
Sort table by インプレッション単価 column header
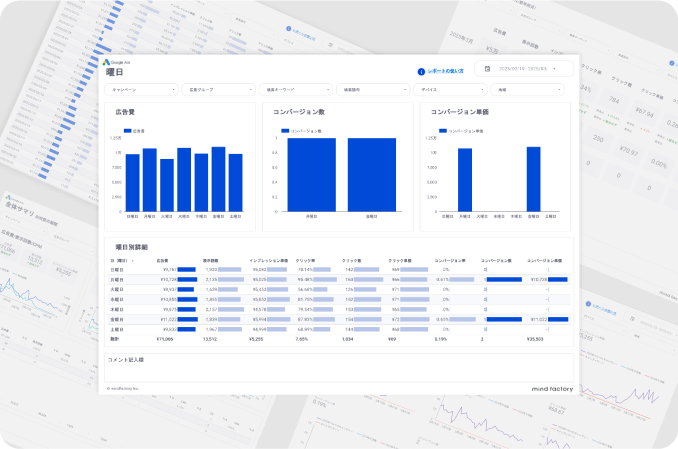pyautogui.click(x=269, y=261)
